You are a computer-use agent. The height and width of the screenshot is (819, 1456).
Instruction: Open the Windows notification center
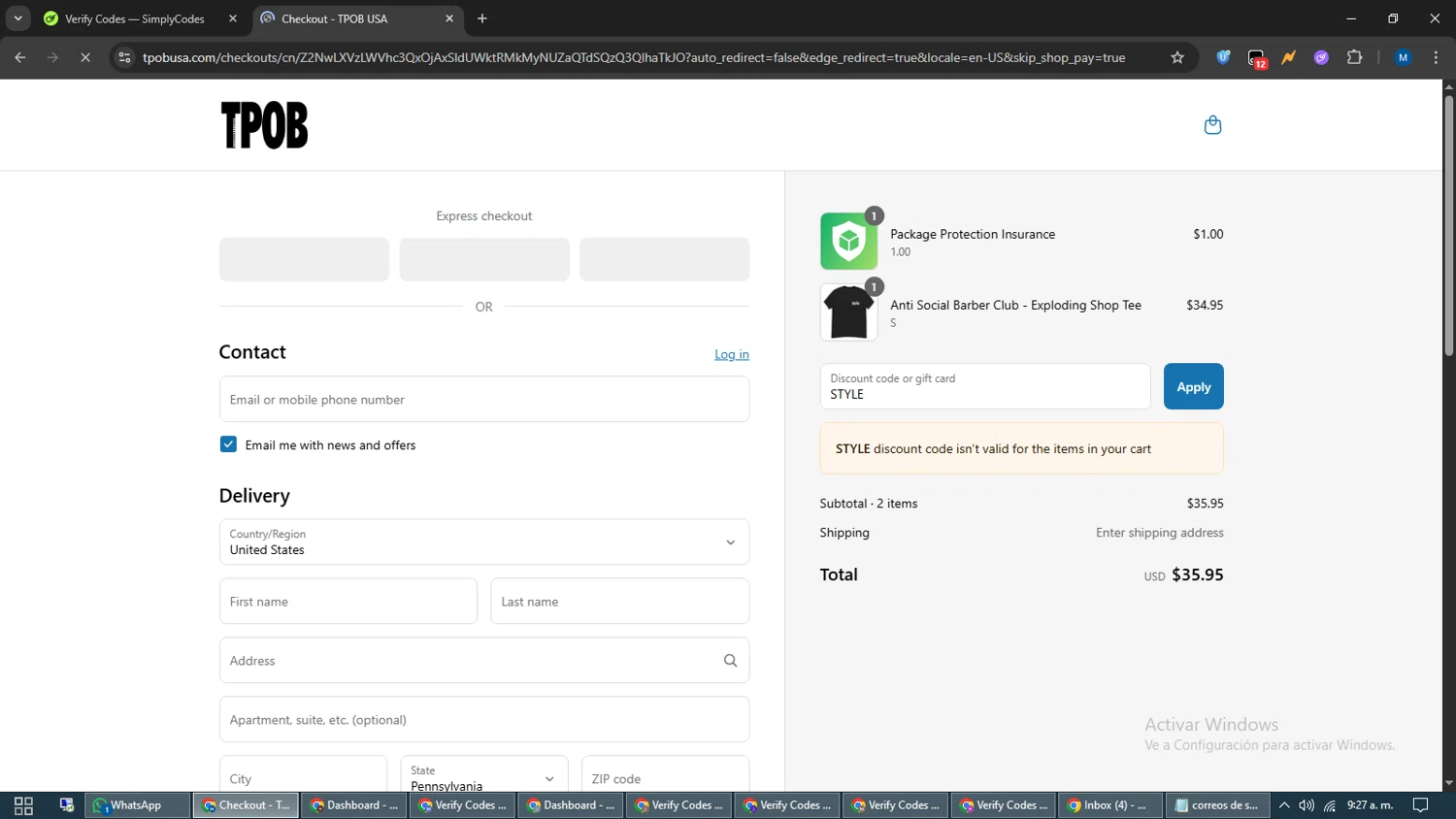(1420, 805)
